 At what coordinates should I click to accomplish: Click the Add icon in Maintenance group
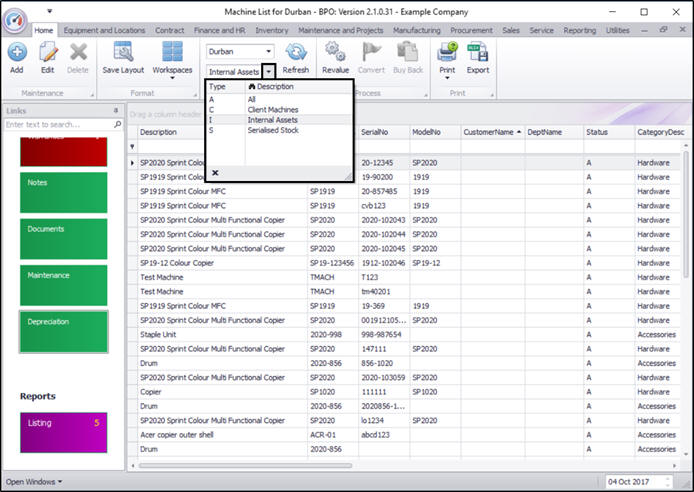point(16,53)
